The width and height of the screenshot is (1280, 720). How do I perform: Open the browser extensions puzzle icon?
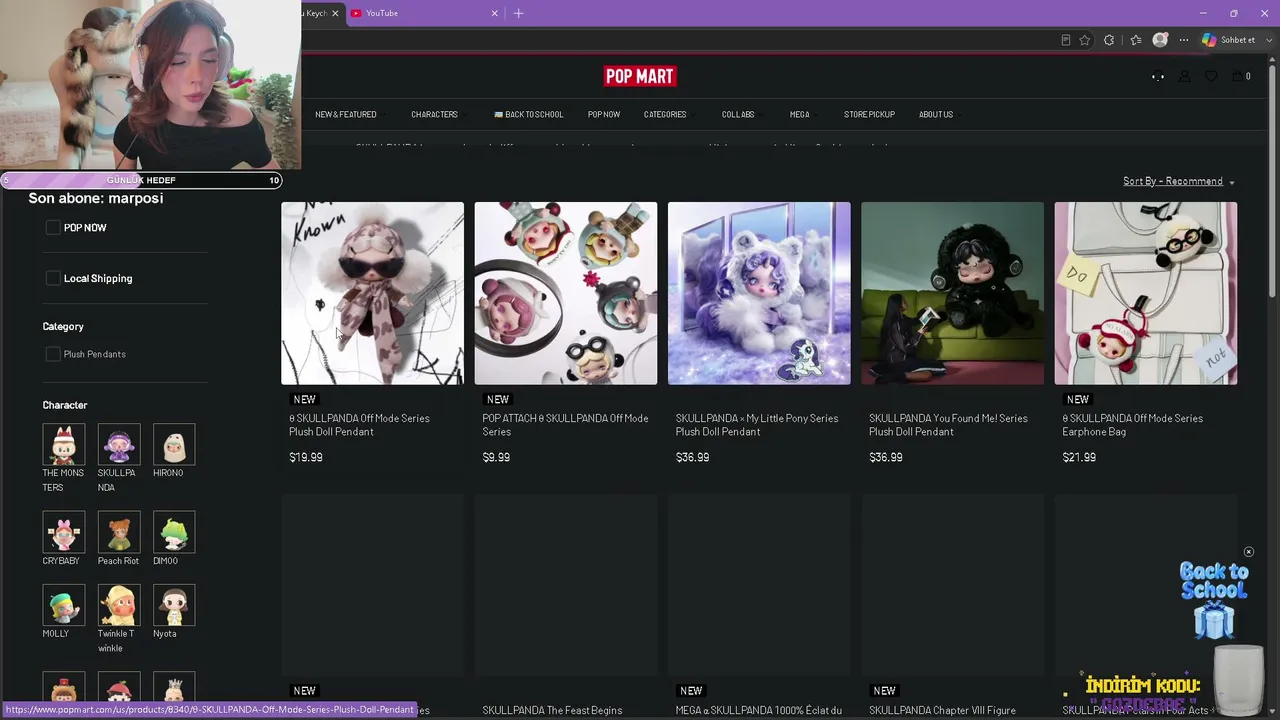tap(1109, 40)
